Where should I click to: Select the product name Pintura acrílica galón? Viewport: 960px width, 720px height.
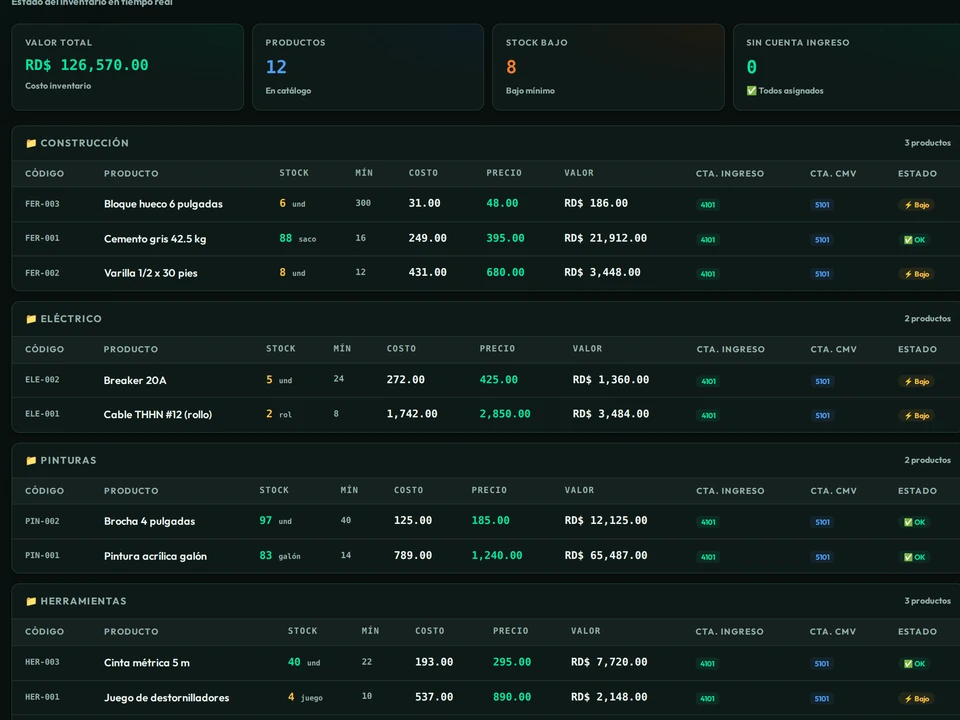(x=156, y=556)
